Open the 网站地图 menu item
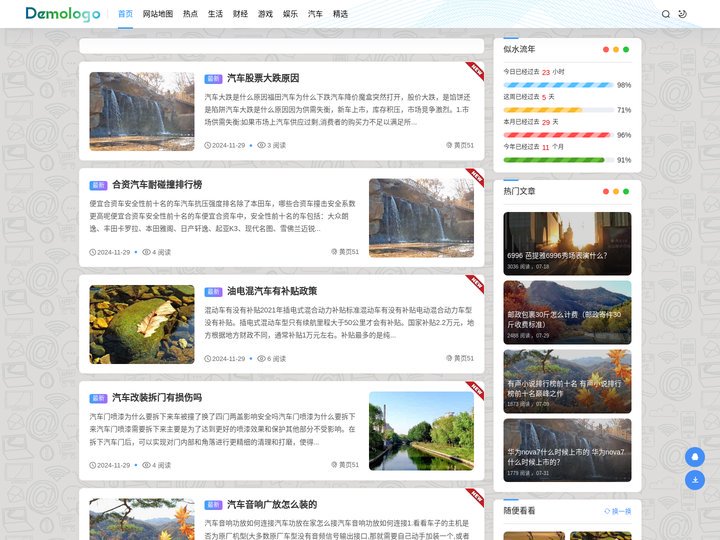Screen dimensions: 720x540 pyautogui.click(x=158, y=14)
